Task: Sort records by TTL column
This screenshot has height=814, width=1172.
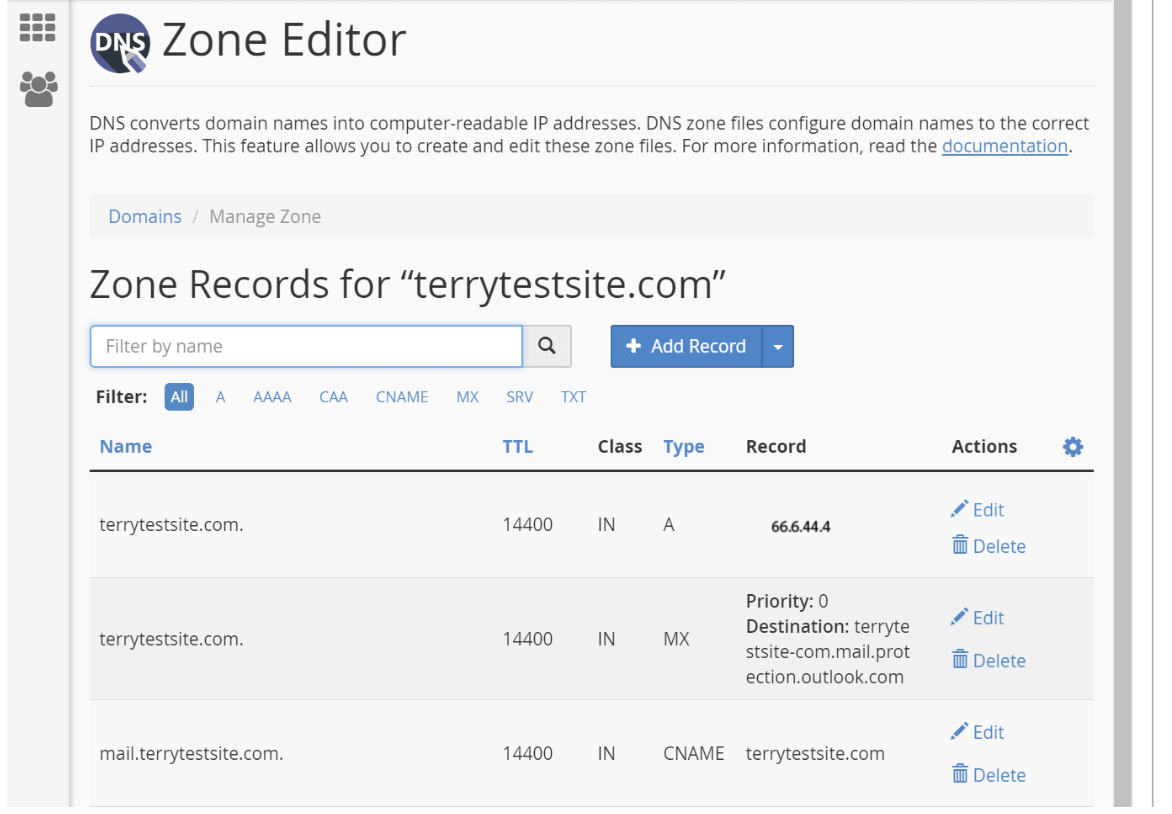Action: tap(517, 447)
